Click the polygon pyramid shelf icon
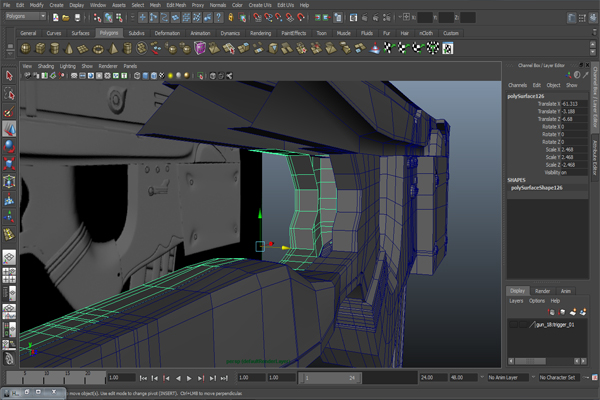 pyautogui.click(x=112, y=49)
